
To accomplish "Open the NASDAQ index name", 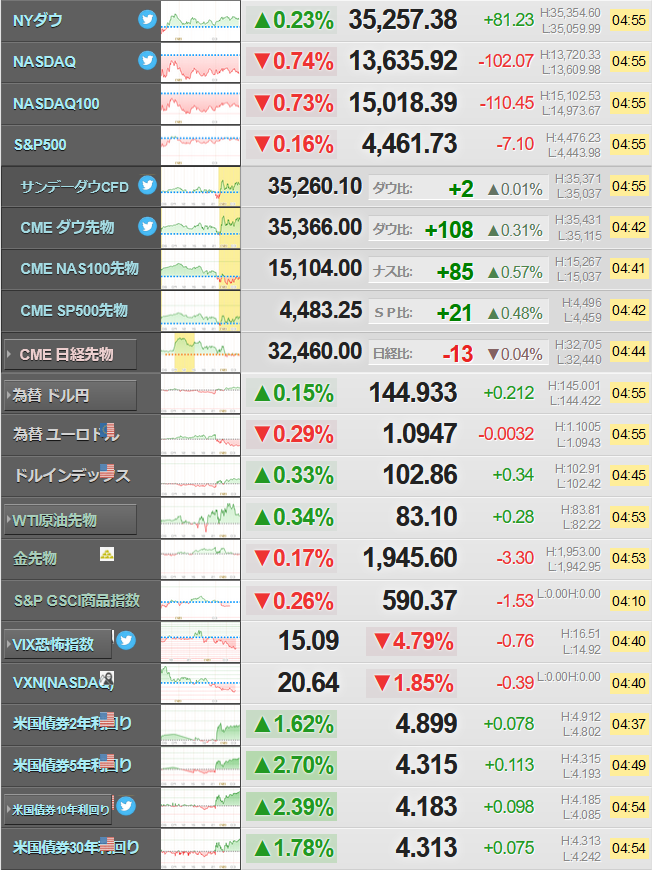I will pos(44,62).
